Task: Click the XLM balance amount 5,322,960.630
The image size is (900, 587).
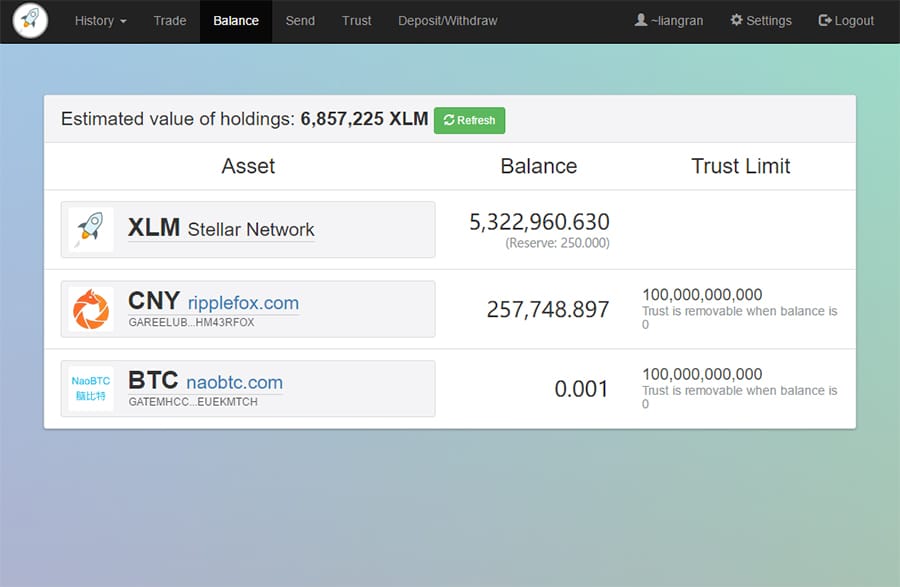Action: pos(539,222)
